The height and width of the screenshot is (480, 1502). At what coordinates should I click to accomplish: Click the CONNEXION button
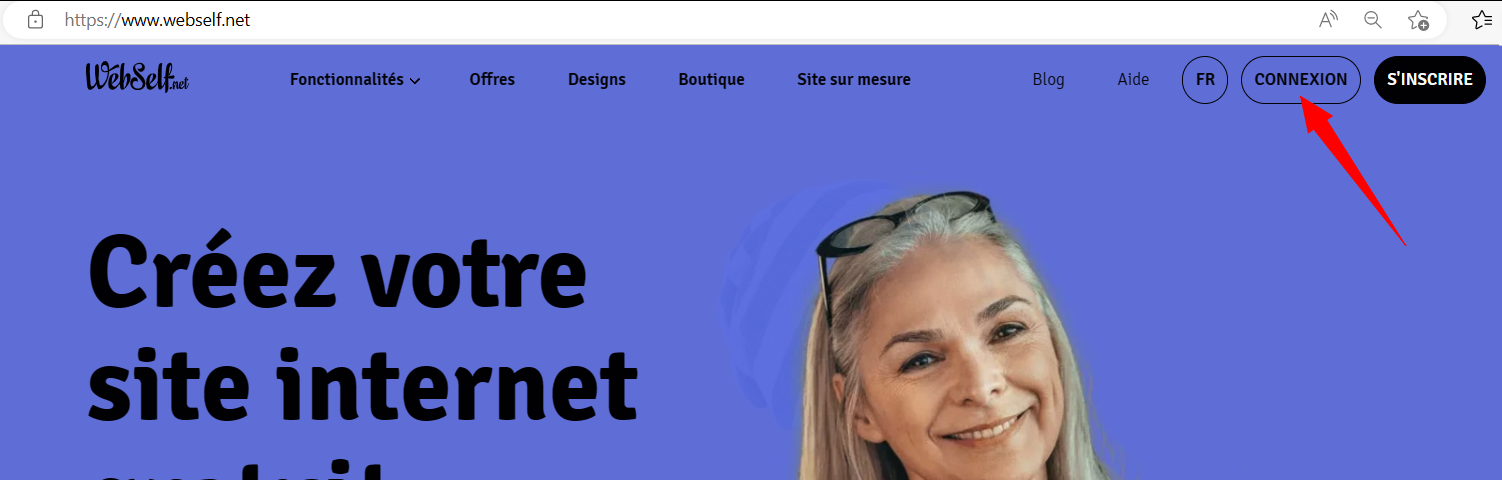click(1301, 80)
